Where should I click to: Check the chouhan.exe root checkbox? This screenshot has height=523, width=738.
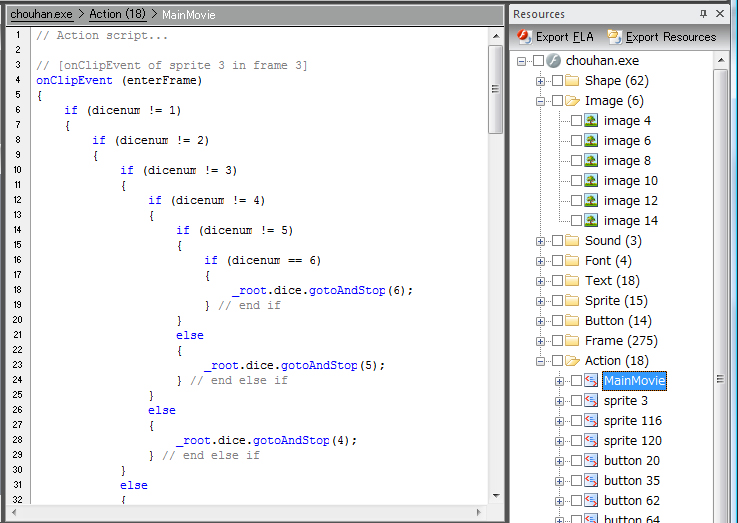(x=538, y=61)
